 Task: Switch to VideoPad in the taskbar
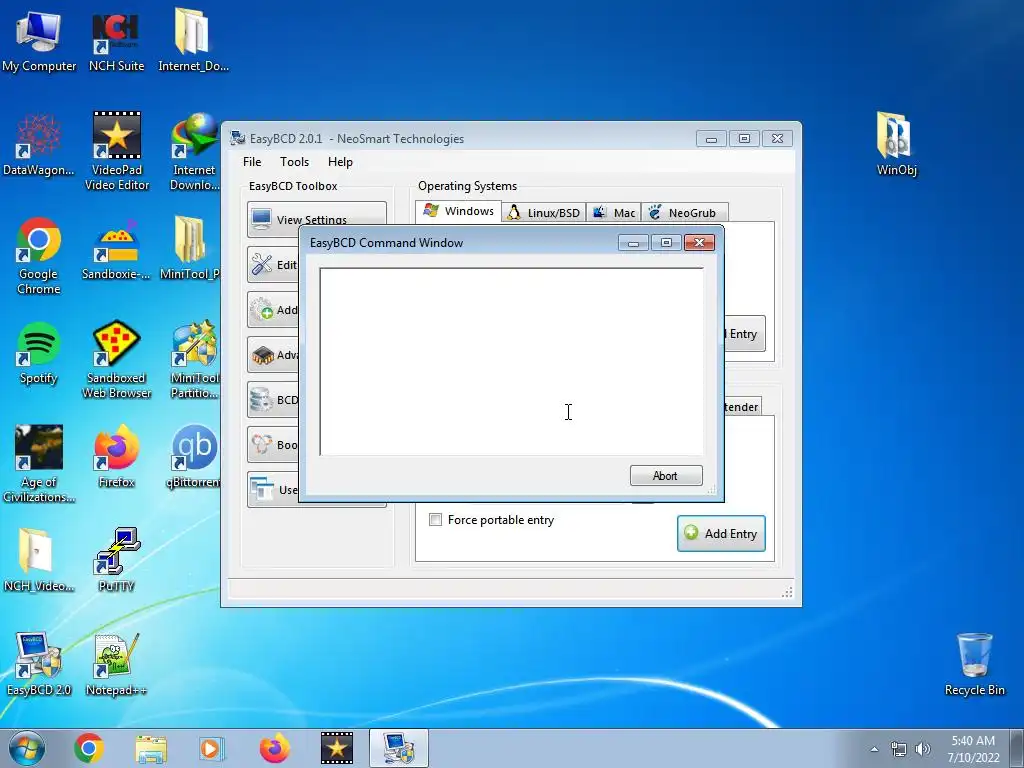tap(336, 748)
